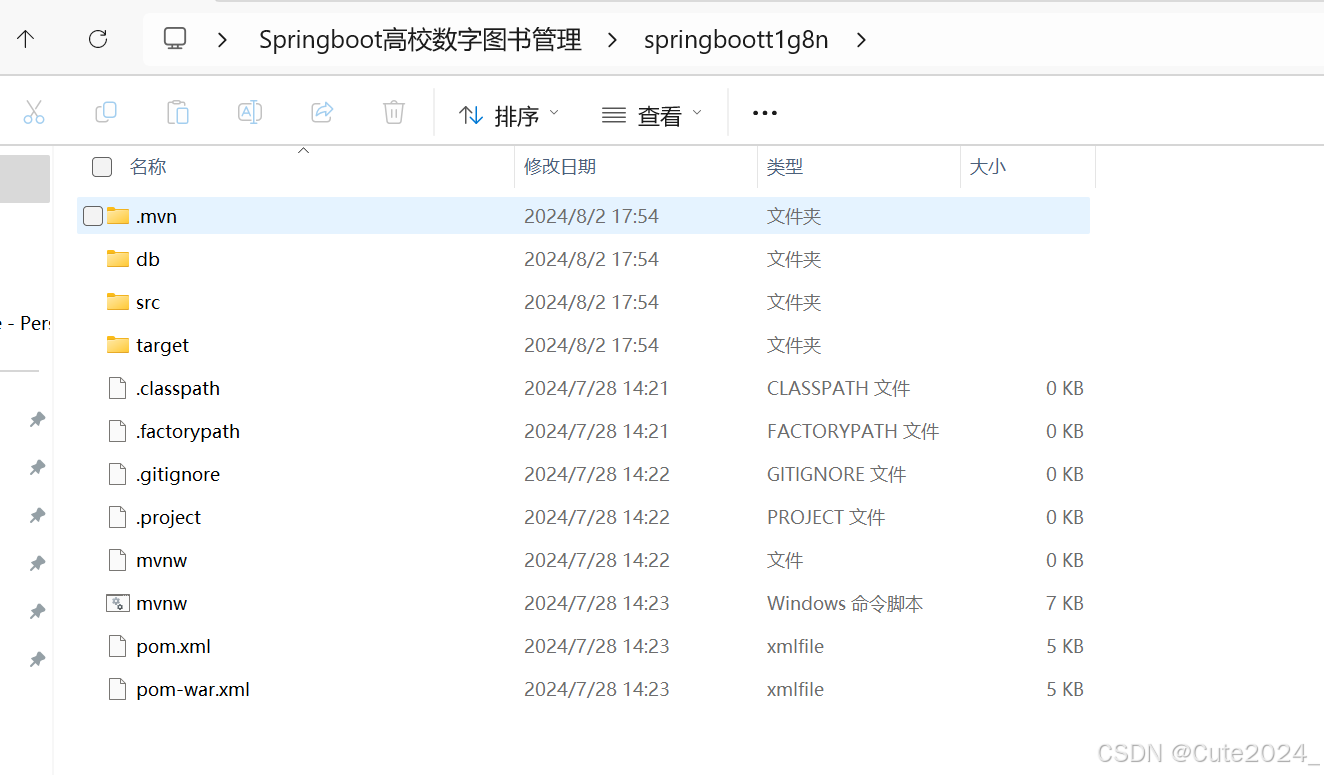Sort files by clicking the 修改日期 column header
1324x775 pixels.
(x=560, y=167)
